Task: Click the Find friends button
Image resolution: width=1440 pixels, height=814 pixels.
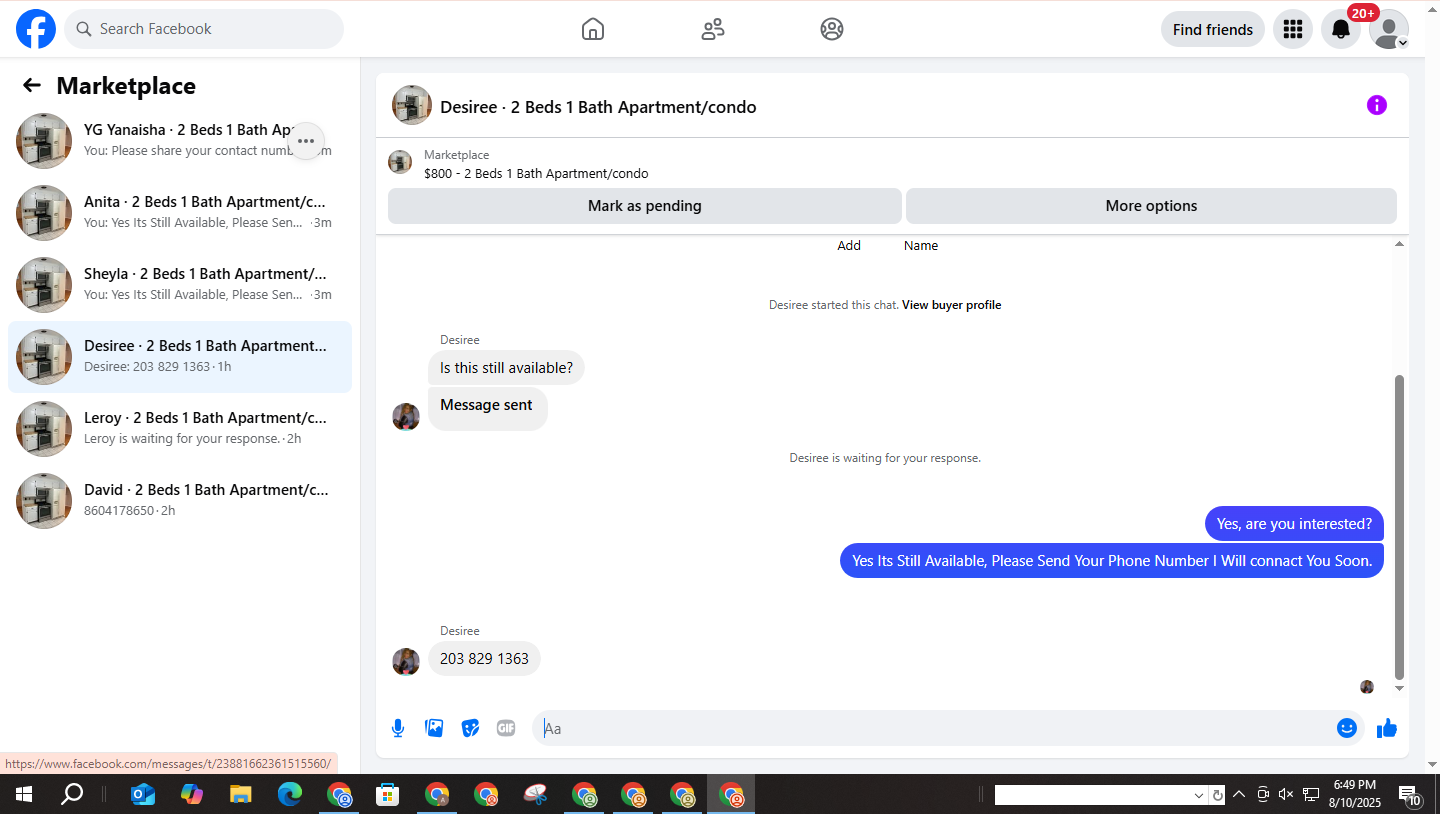Action: [x=1213, y=29]
